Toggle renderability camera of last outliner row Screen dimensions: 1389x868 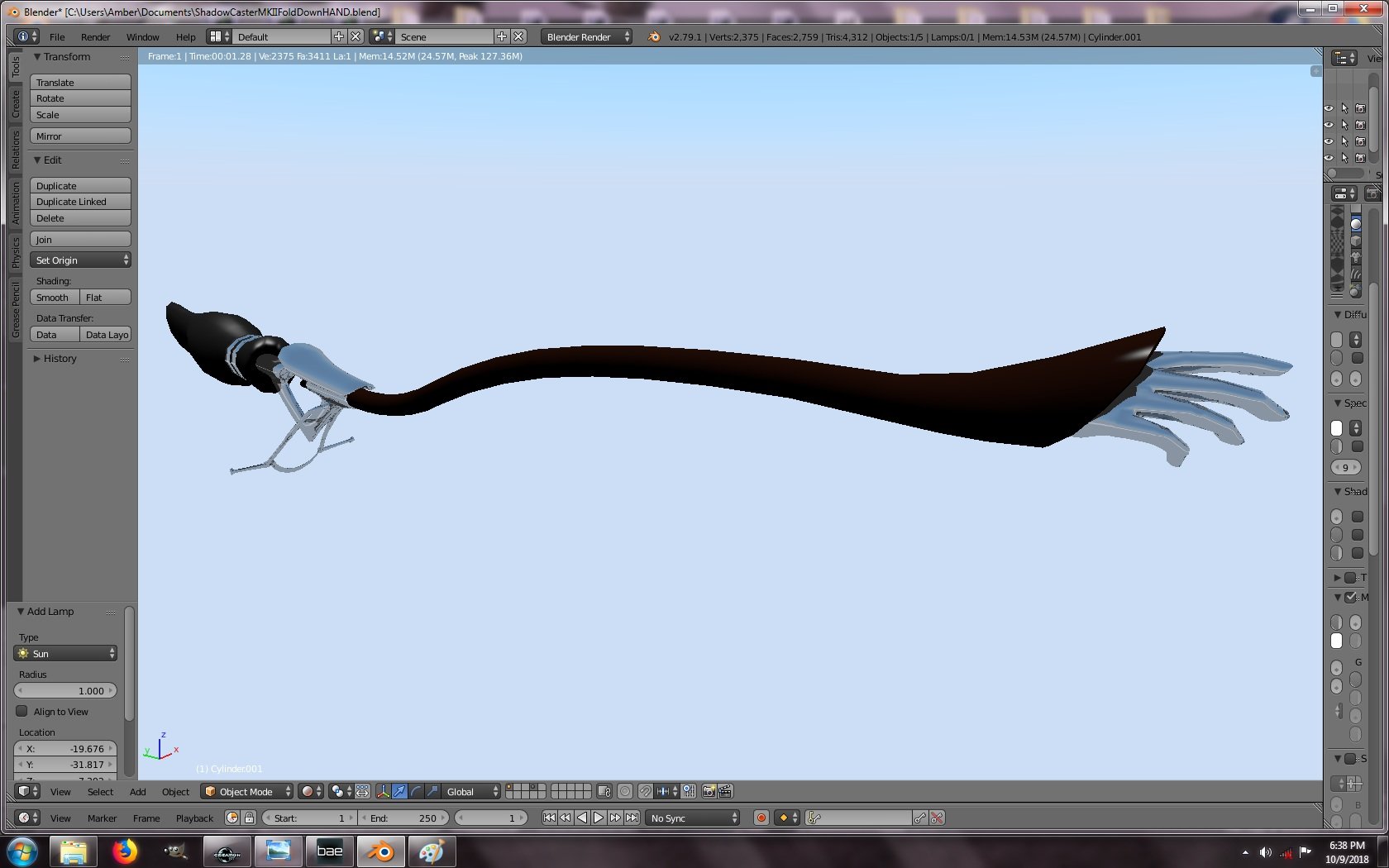click(x=1360, y=158)
